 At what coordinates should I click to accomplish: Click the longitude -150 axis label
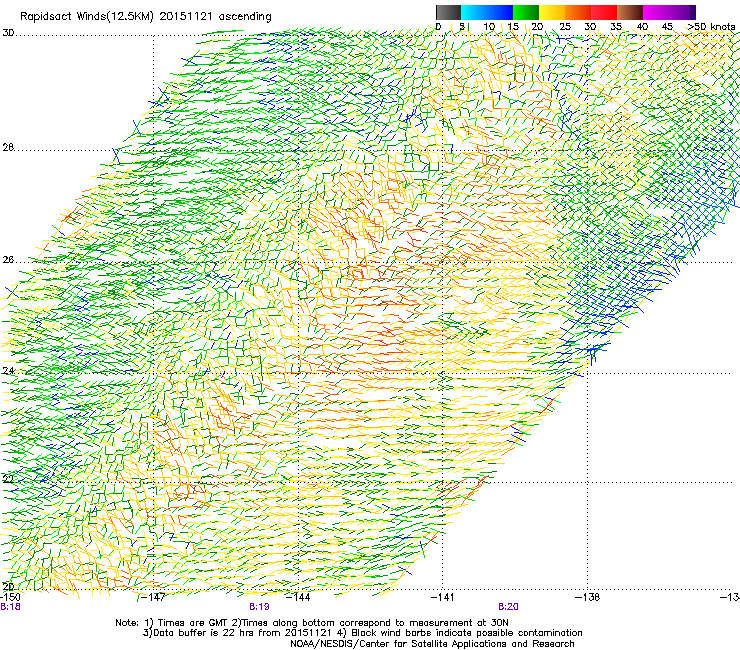coord(10,597)
